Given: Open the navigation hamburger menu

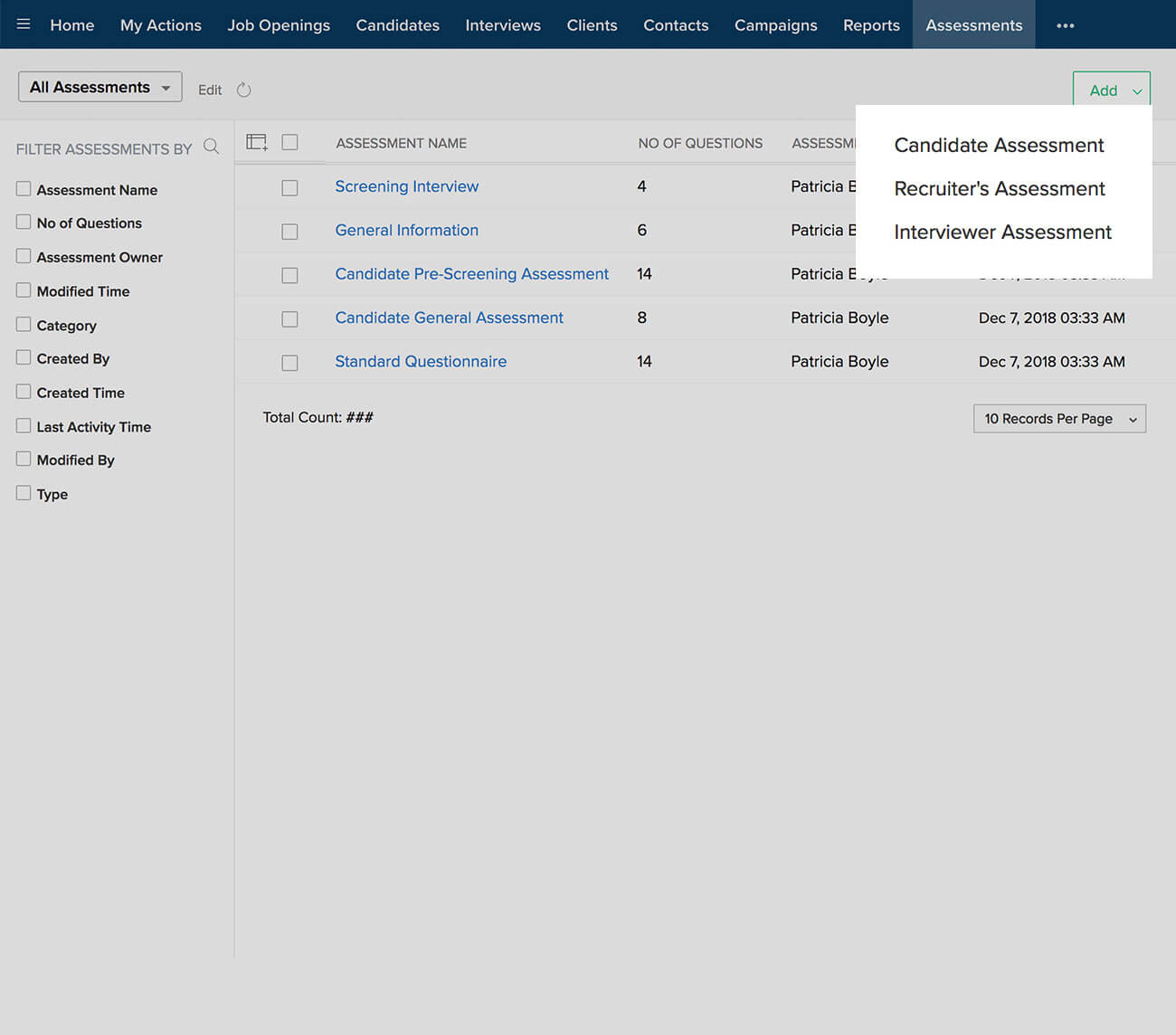Looking at the screenshot, I should pos(24,24).
